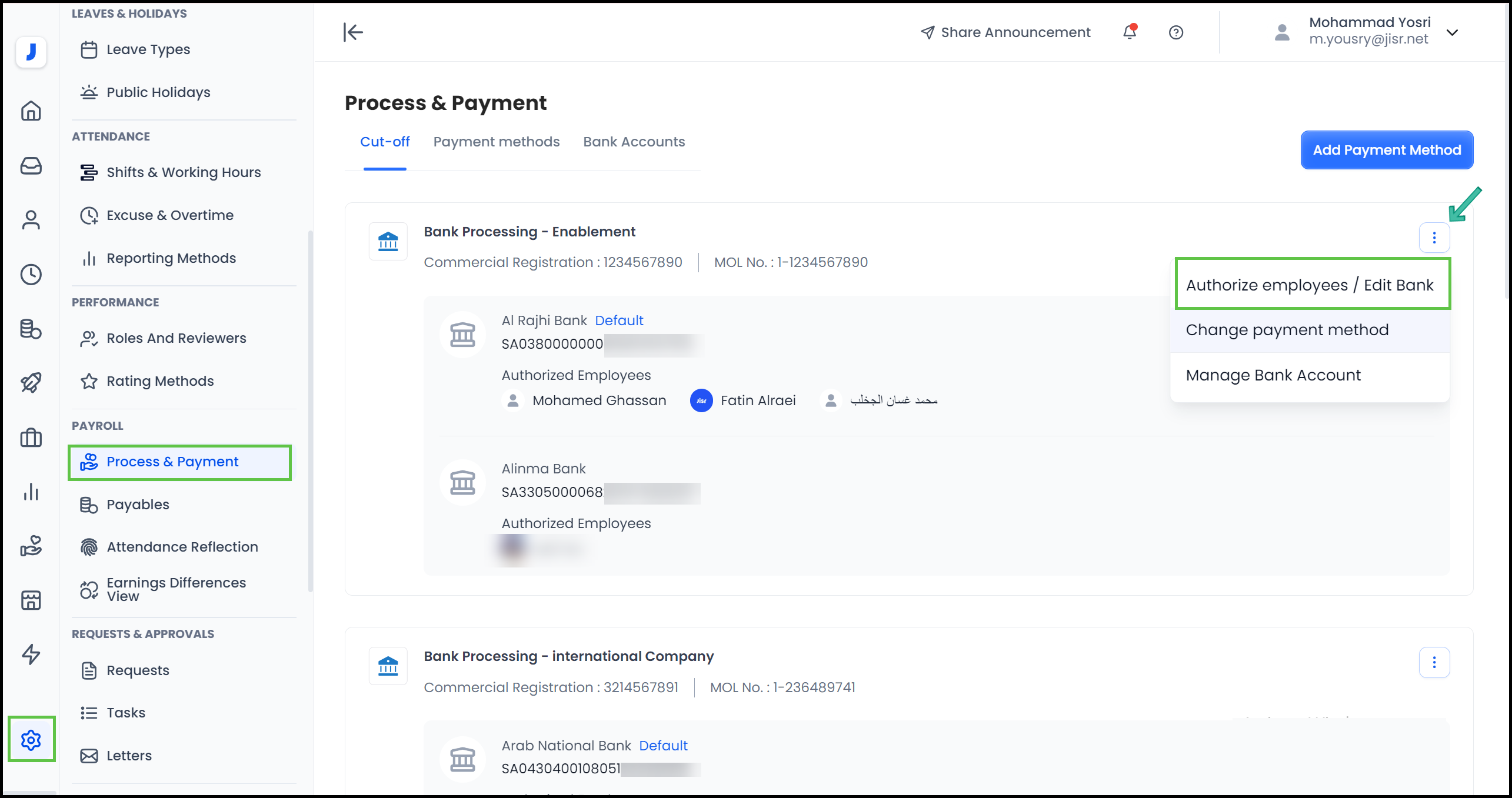Click the Help question mark icon
The height and width of the screenshot is (798, 1512).
(1176, 32)
